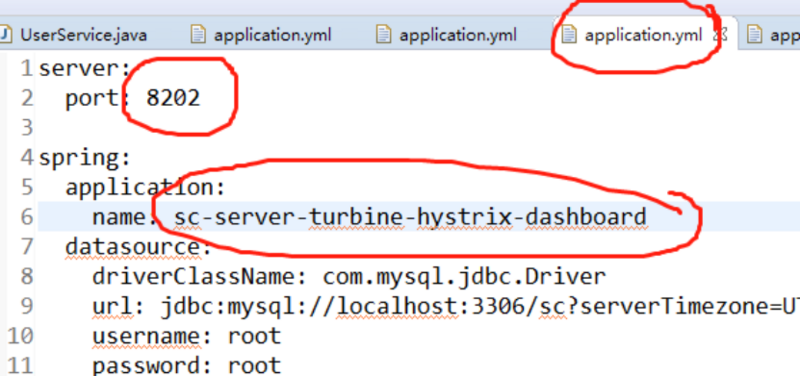Click the 'root' value after password

[254, 366]
